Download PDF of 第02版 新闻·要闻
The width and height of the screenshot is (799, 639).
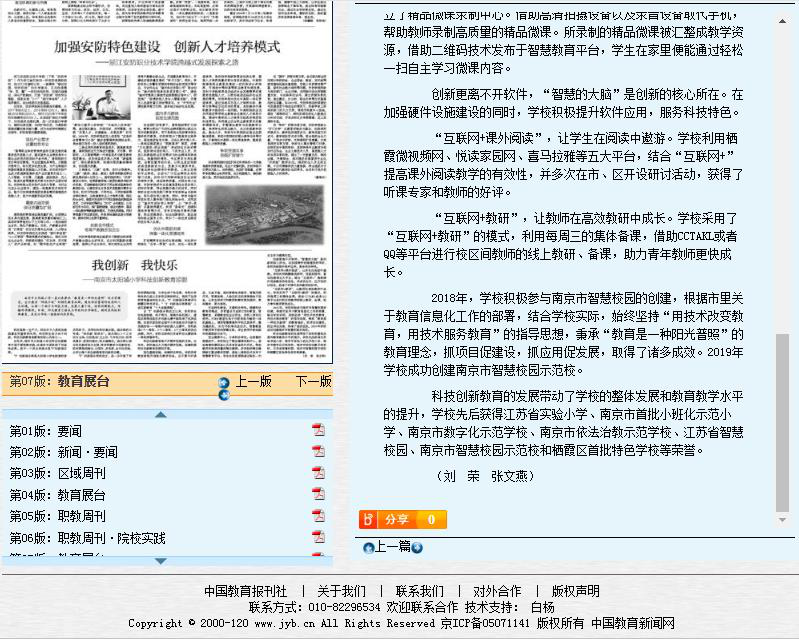(318, 452)
